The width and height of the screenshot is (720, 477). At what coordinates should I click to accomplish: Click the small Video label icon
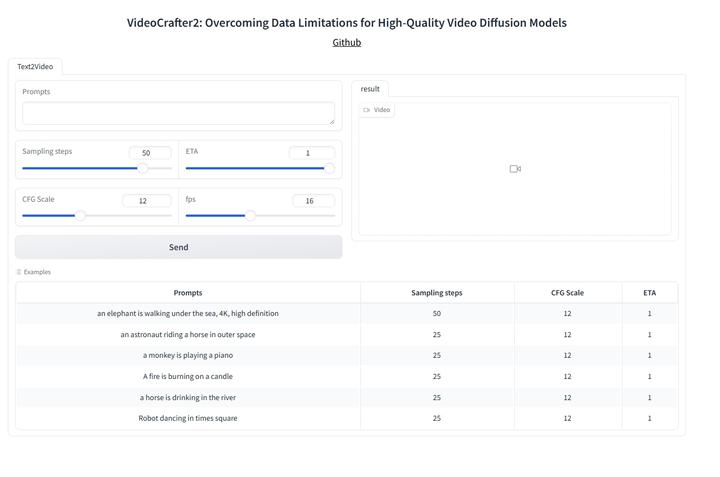[x=367, y=110]
